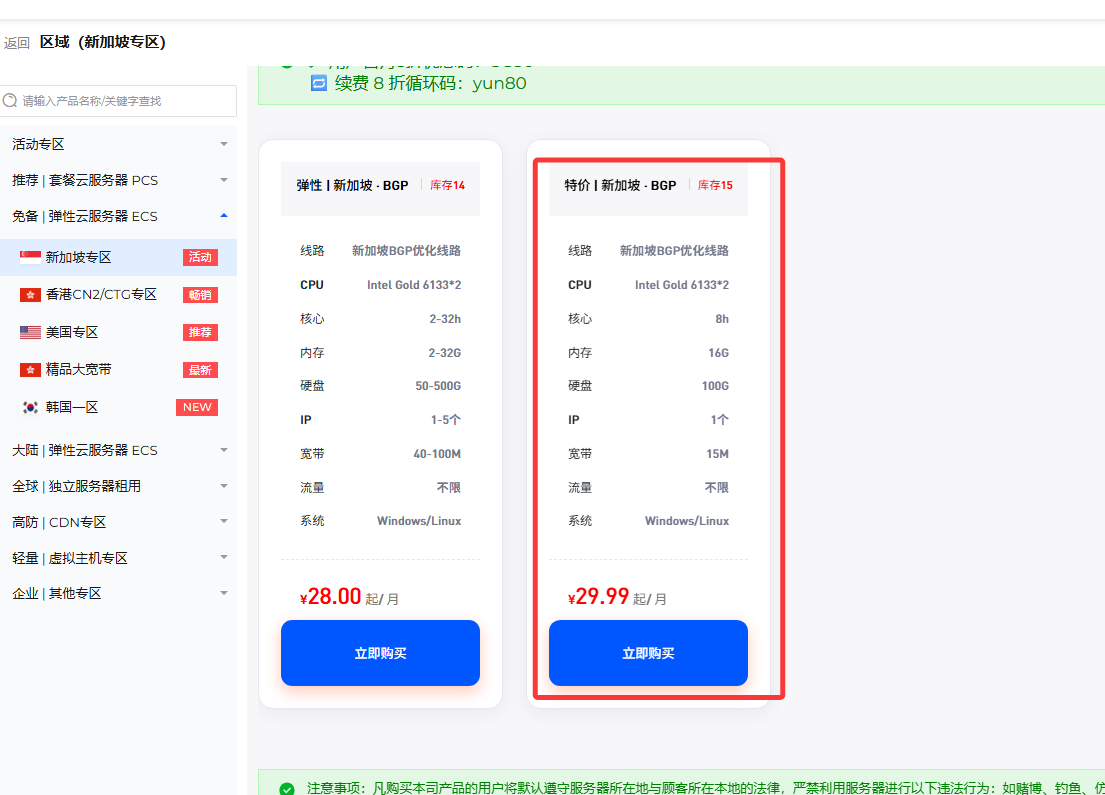Buy the 特价 新加坡 BGP plan
The width and height of the screenshot is (1105, 795).
[648, 653]
